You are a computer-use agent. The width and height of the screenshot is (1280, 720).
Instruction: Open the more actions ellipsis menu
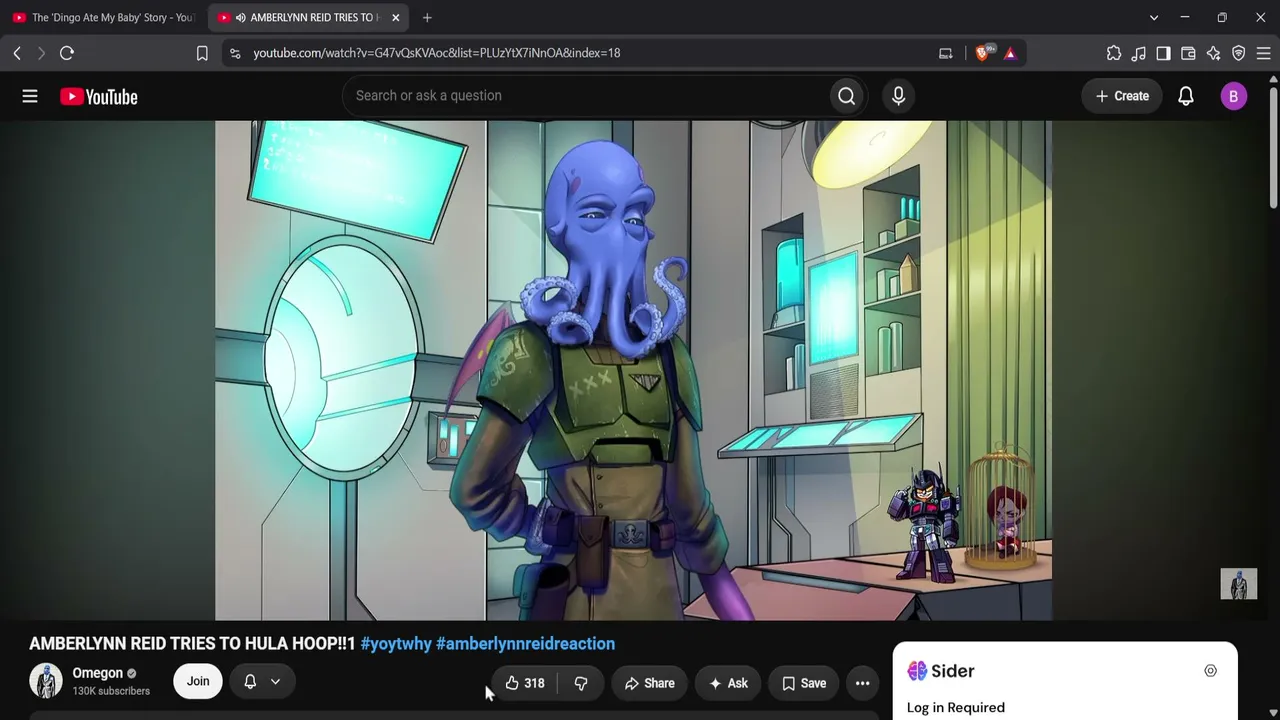[862, 683]
